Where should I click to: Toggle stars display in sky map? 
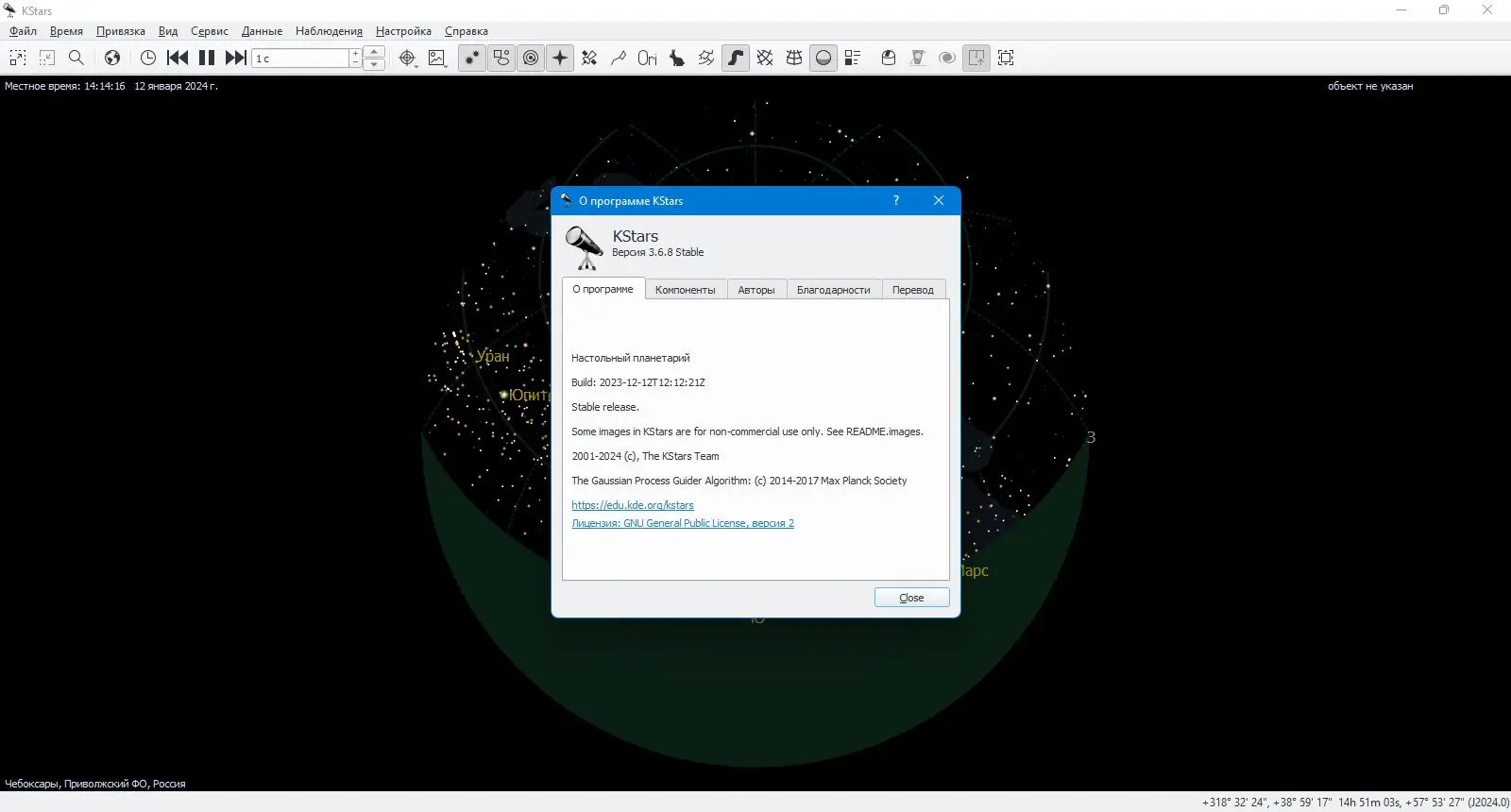pyautogui.click(x=472, y=58)
